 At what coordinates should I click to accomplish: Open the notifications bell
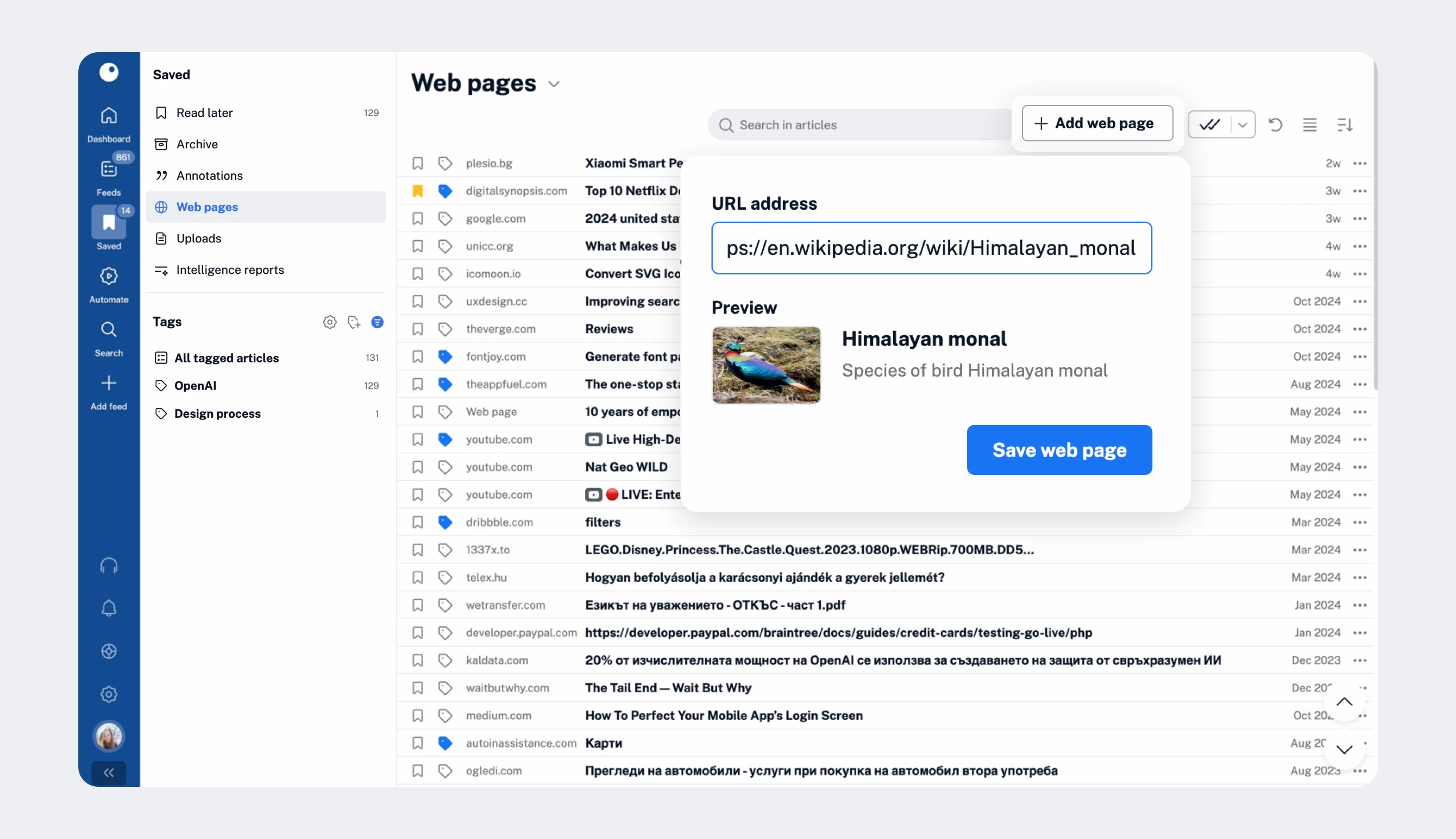[x=109, y=609]
